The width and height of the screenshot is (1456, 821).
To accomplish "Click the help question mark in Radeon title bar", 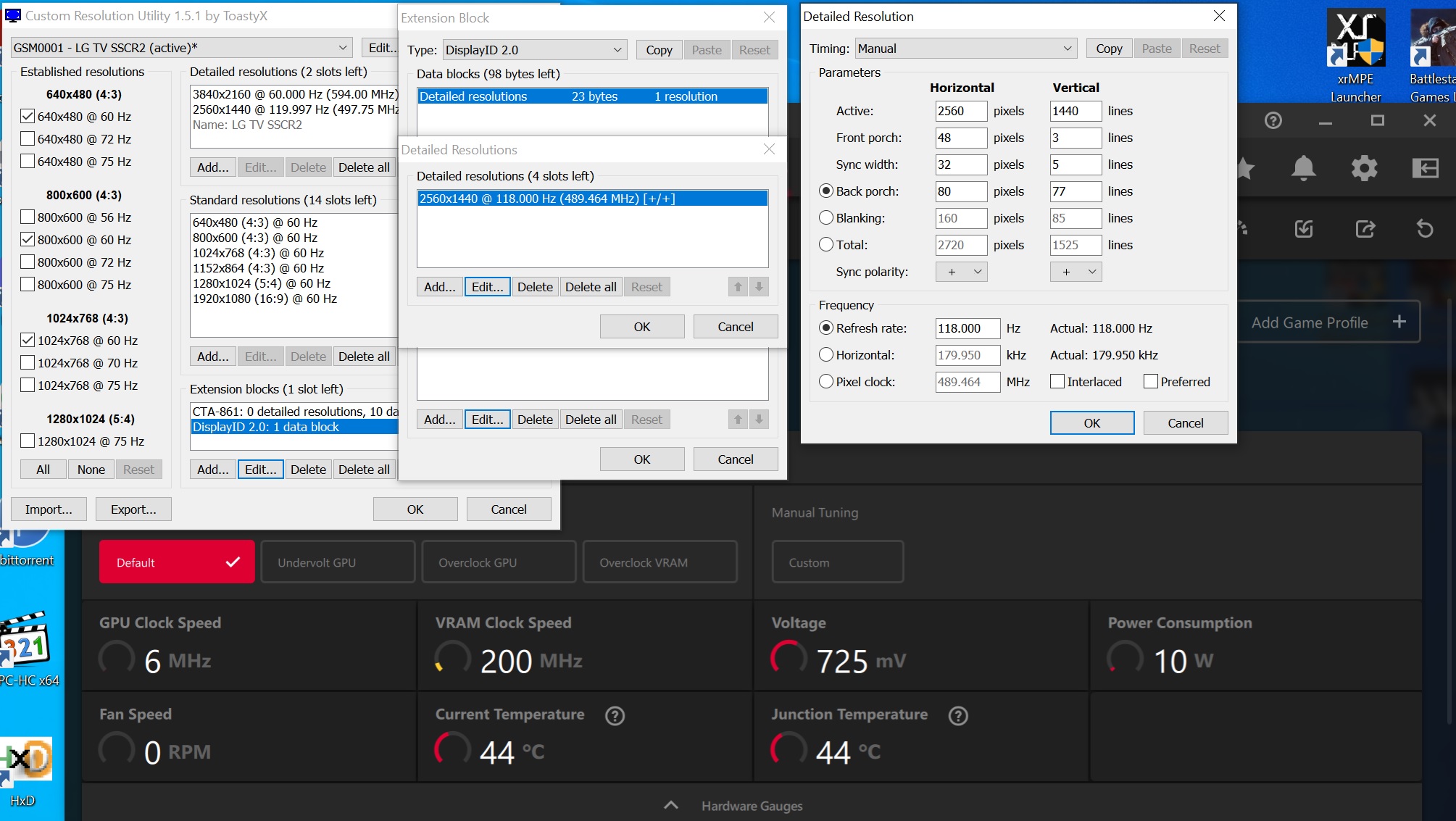I will (1273, 121).
